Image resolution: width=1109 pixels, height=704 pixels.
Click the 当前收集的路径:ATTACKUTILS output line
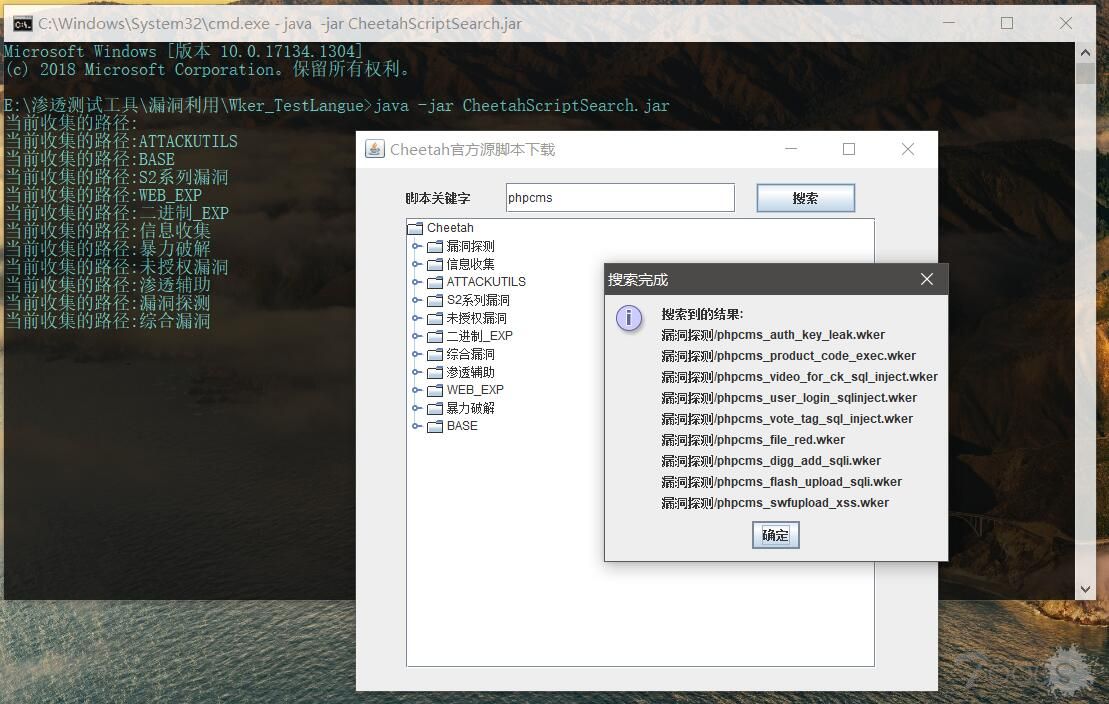(121, 142)
